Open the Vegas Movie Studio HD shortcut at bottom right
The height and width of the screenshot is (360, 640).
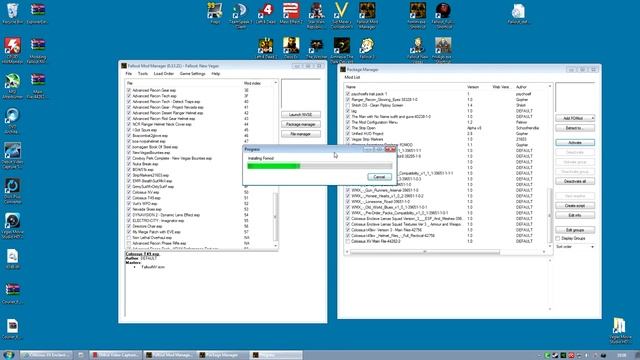coord(620,331)
